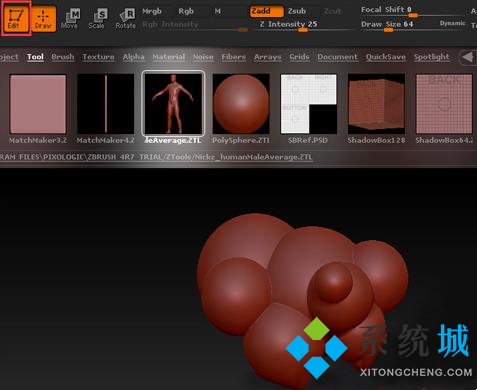Enable the Rgb channel mode
This screenshot has width=477, height=390.
tap(186, 11)
